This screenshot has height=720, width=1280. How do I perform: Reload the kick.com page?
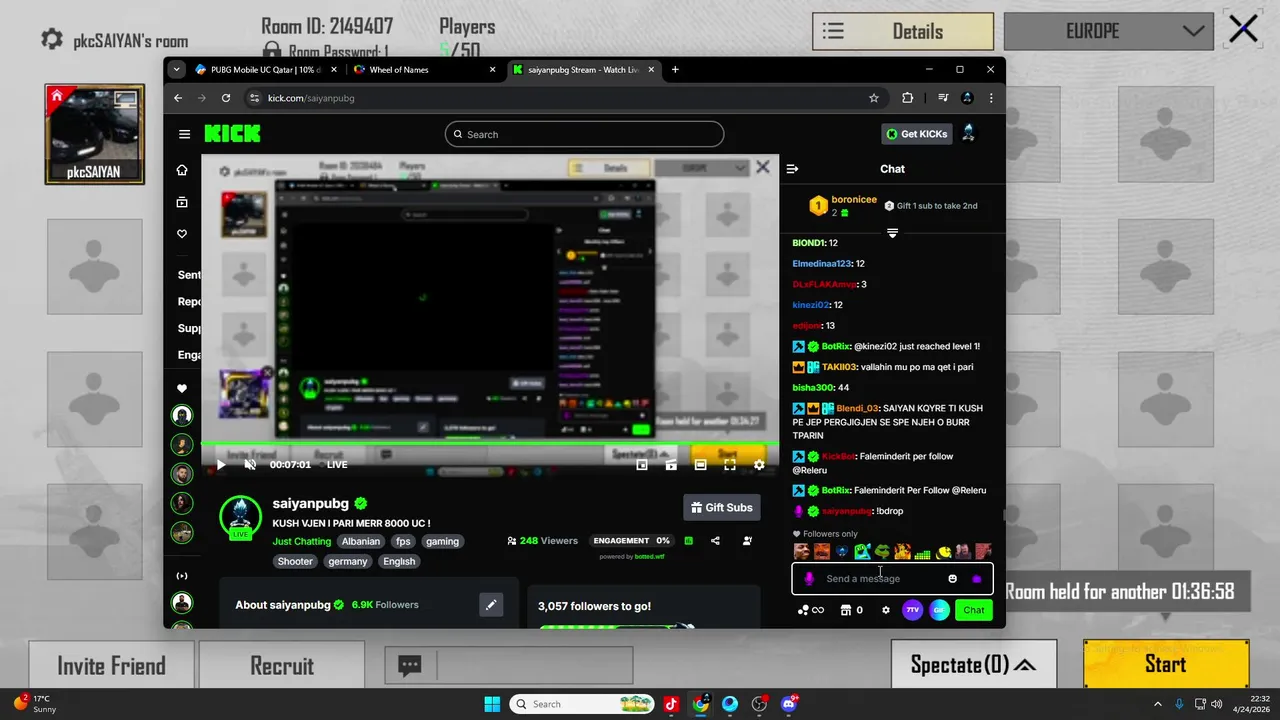tap(226, 98)
